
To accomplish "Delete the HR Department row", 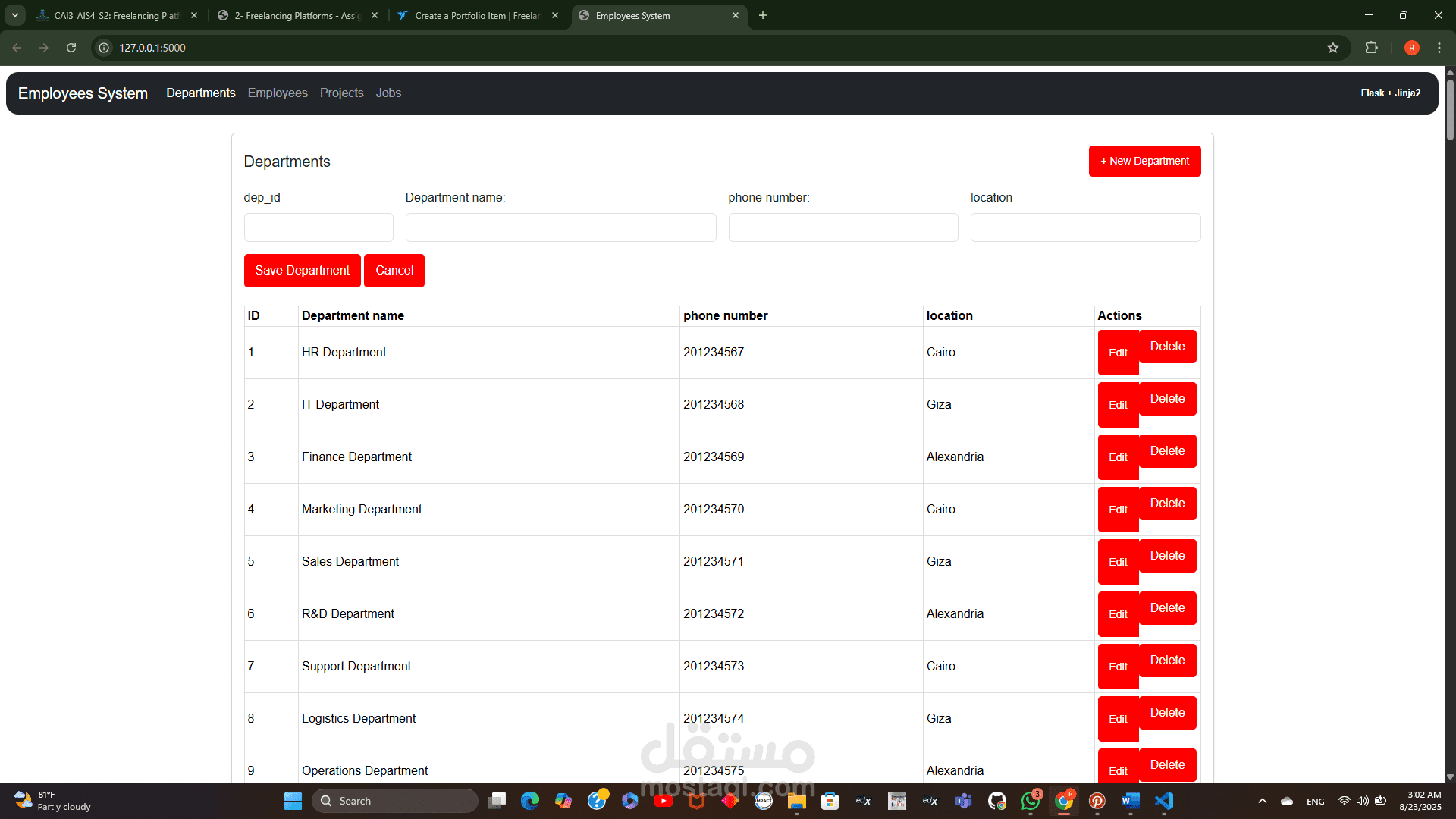I will 1168,347.
